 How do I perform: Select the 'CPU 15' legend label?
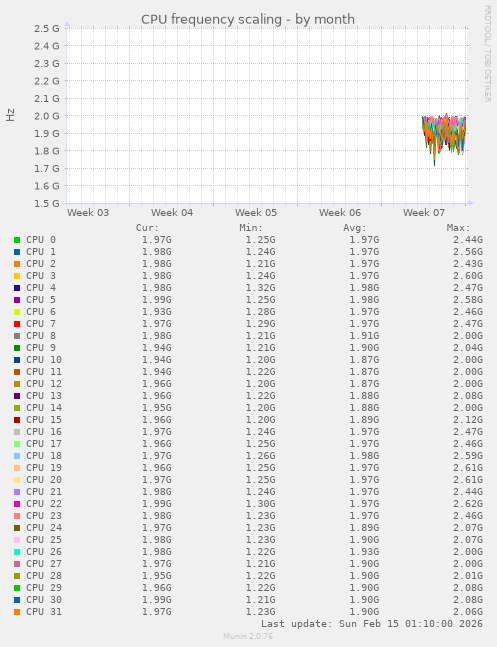(x=44, y=420)
